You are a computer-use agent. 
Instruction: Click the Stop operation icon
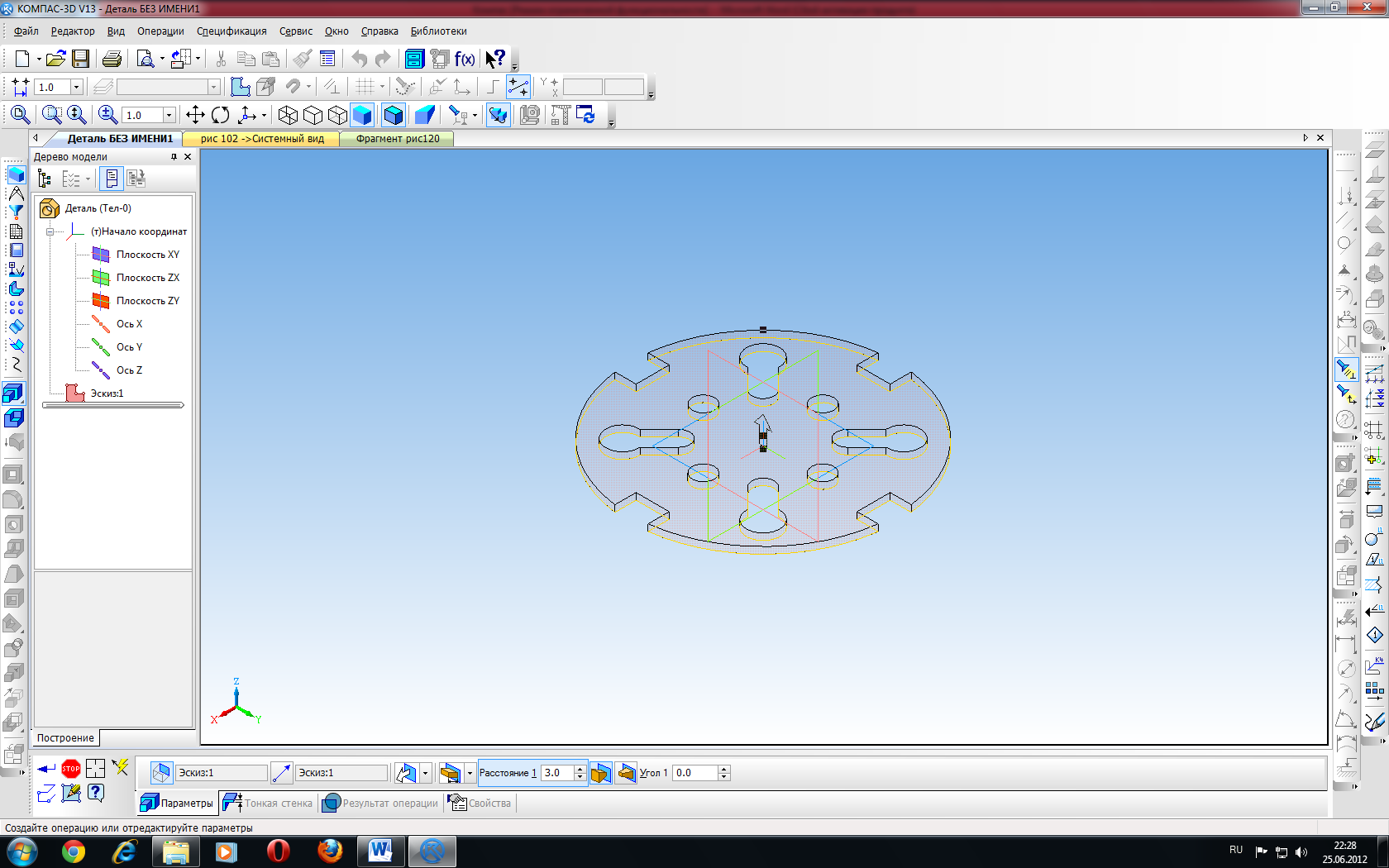click(x=71, y=768)
